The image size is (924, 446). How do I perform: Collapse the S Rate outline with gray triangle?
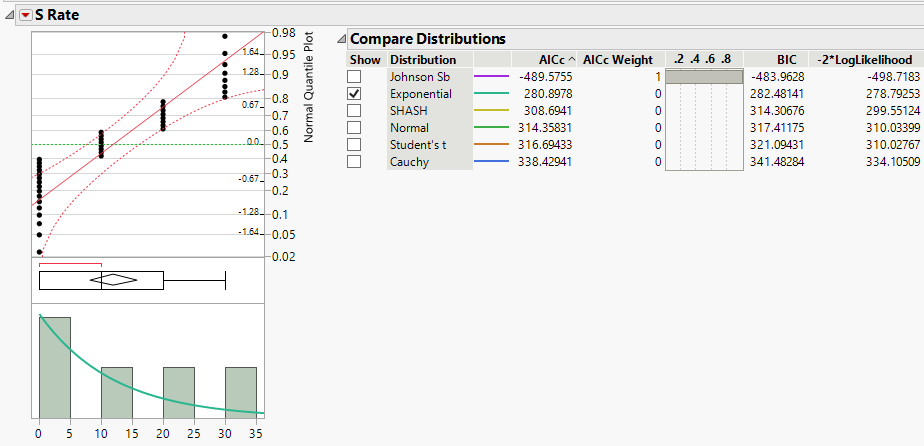[x=10, y=15]
